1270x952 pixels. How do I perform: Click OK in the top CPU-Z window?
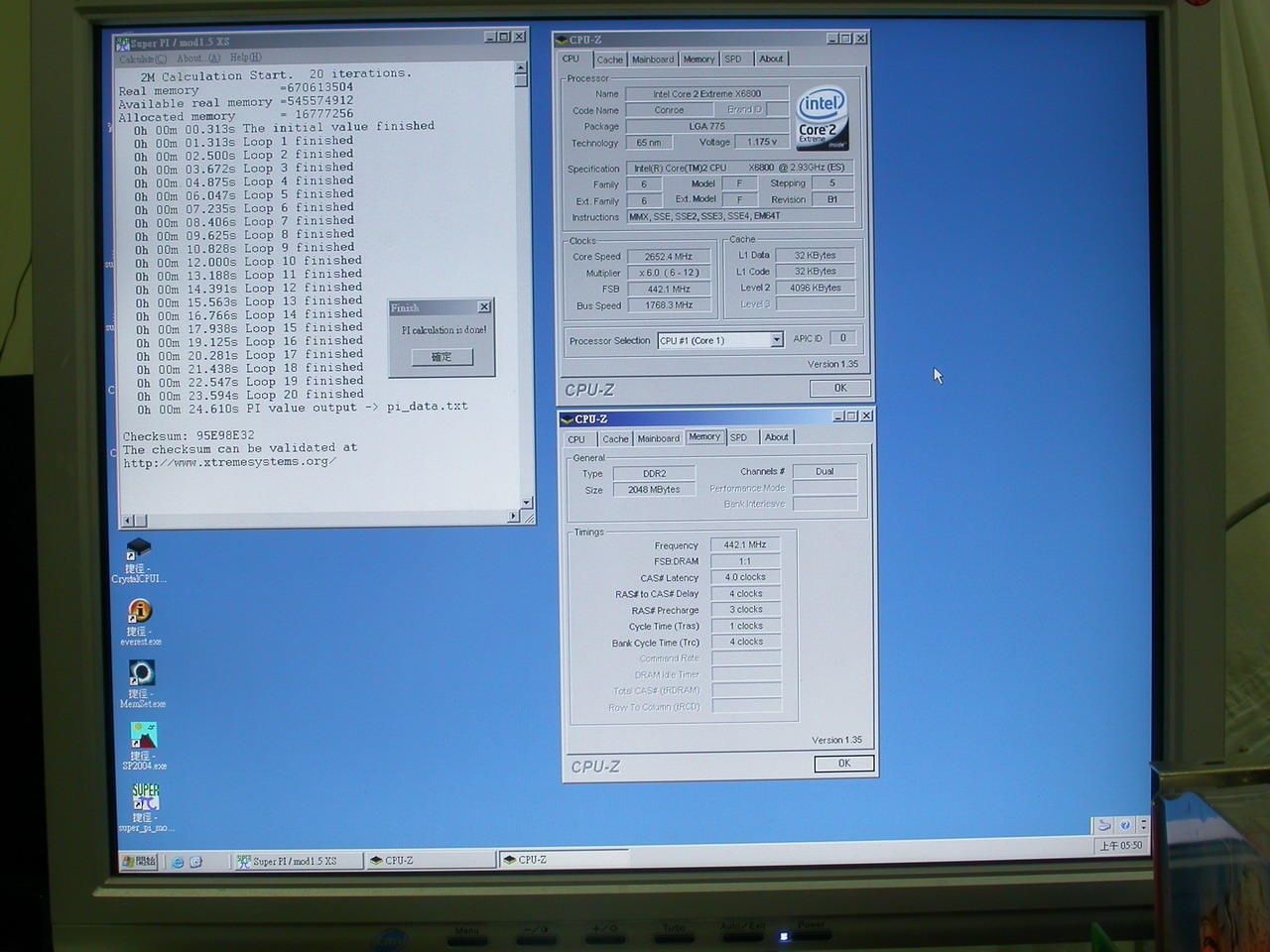click(840, 389)
